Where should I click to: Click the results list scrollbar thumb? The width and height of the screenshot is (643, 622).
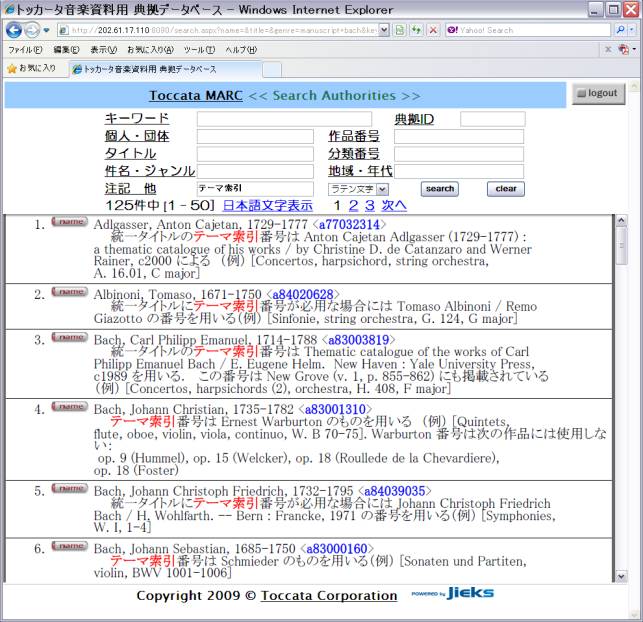coord(621,246)
